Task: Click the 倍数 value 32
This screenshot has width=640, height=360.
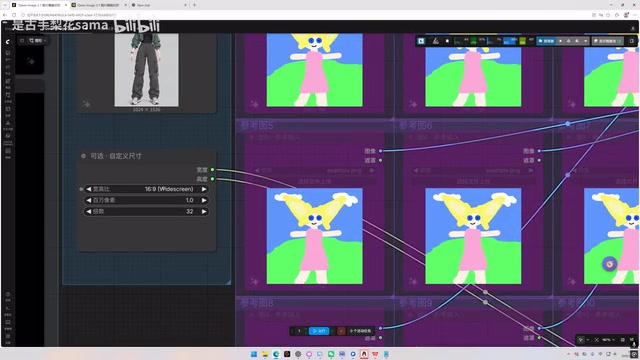Action: coord(189,211)
